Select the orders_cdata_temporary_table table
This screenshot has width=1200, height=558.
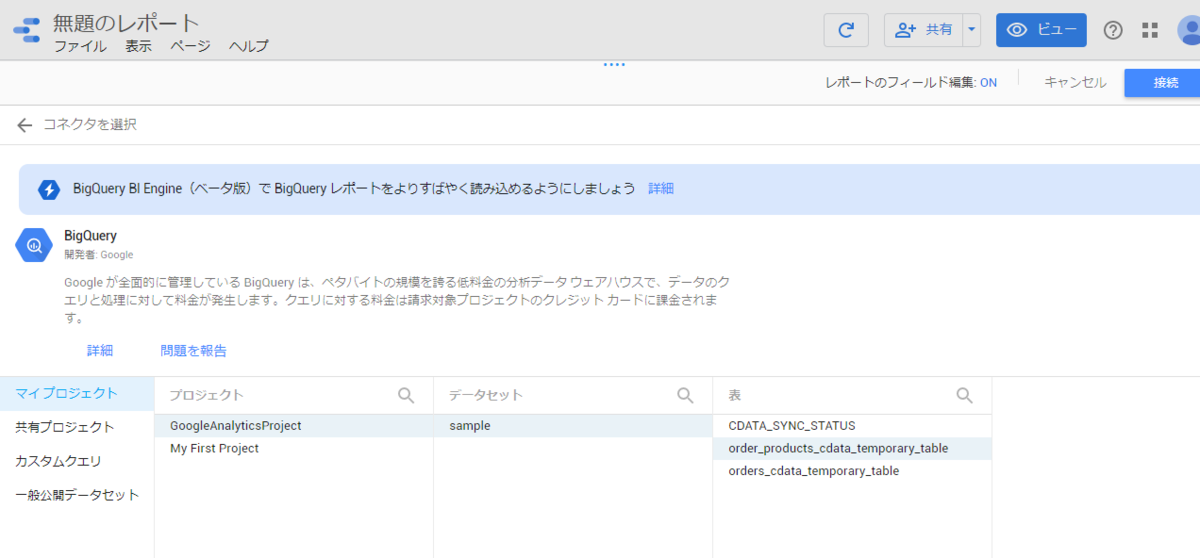(x=852, y=471)
